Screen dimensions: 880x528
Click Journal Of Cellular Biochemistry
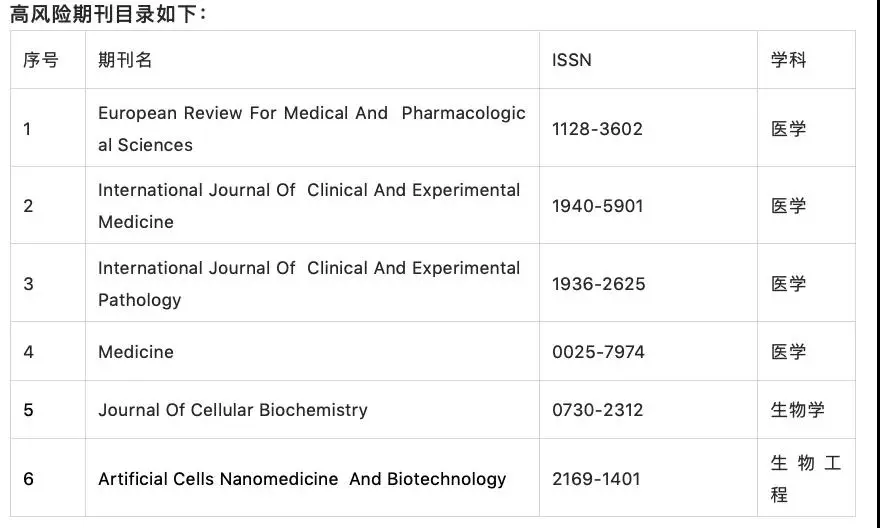coord(233,410)
